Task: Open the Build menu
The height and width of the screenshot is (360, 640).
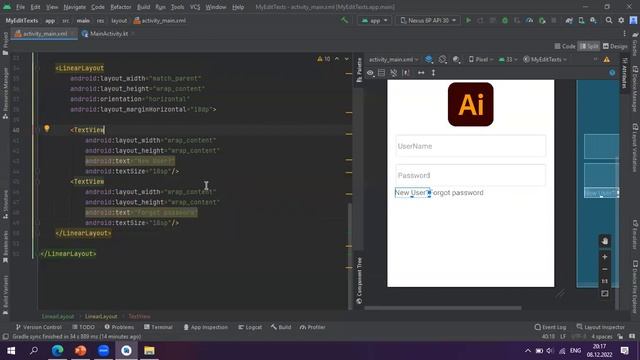Action: click(143, 7)
